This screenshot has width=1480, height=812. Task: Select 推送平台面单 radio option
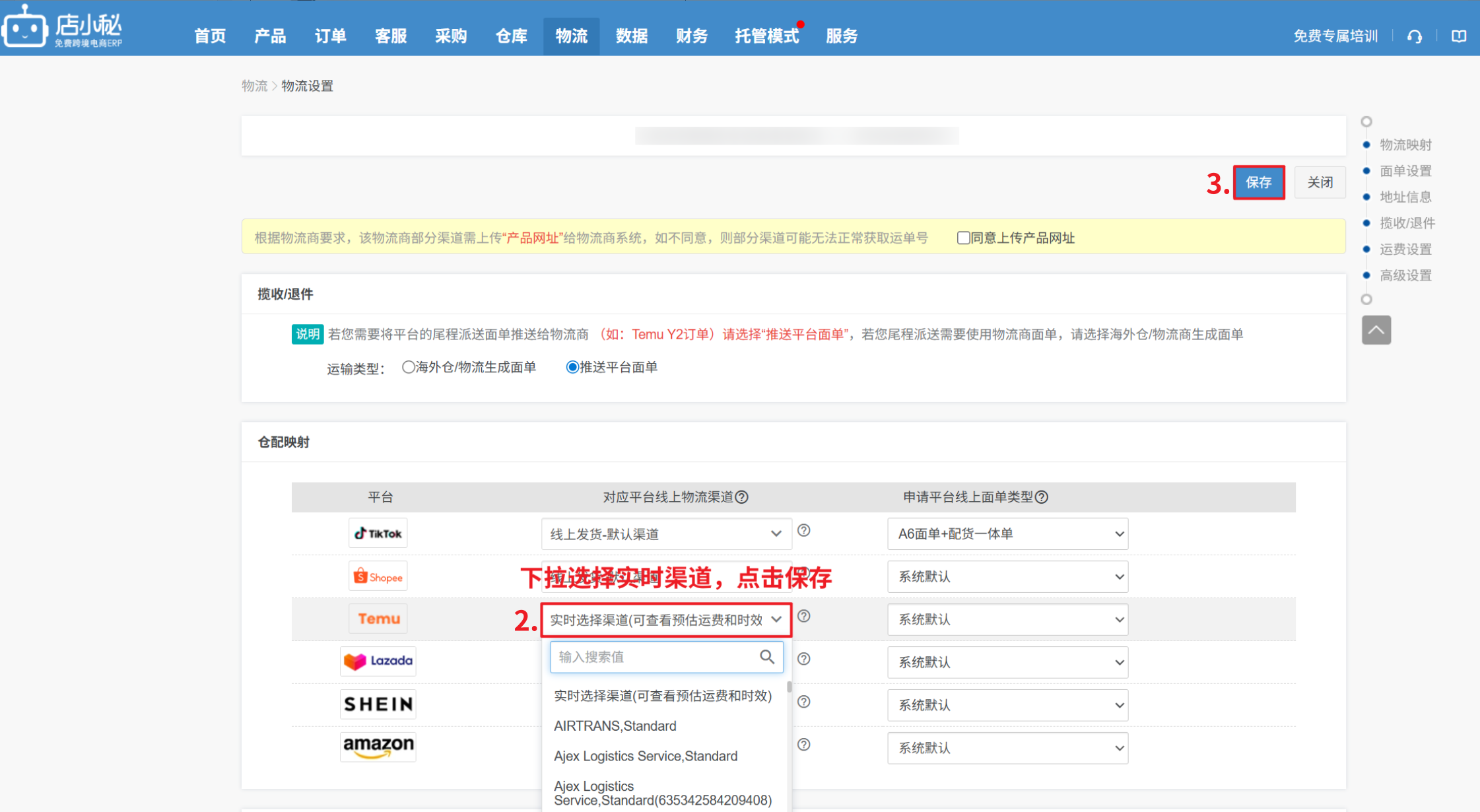[572, 367]
